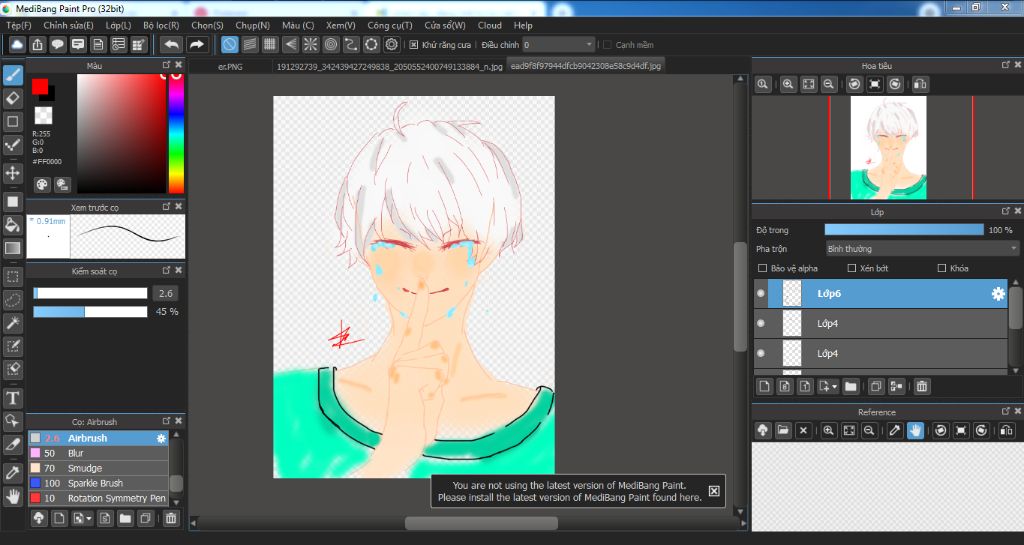Click the update notice message link

(x=569, y=491)
